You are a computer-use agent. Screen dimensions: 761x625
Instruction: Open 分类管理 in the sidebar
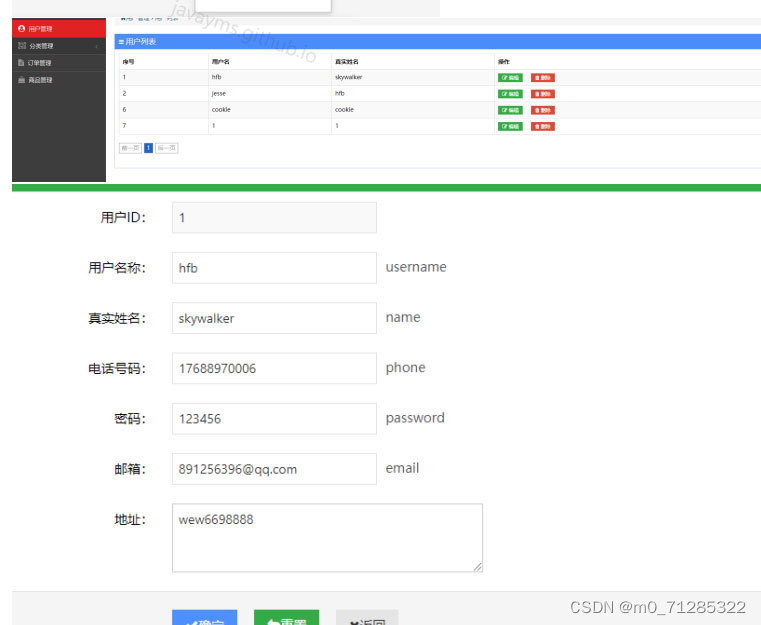coord(59,46)
